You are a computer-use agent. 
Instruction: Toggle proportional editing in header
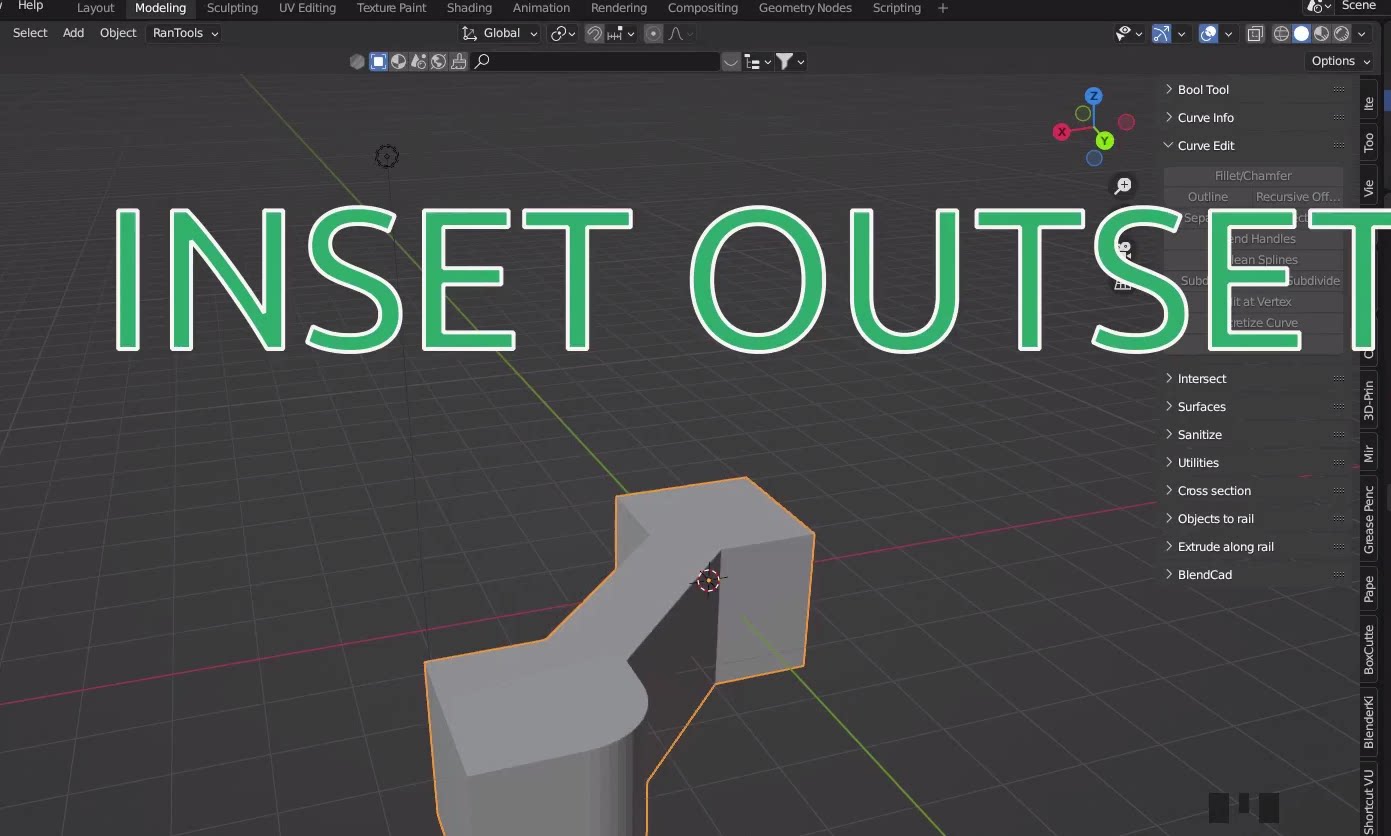(654, 33)
